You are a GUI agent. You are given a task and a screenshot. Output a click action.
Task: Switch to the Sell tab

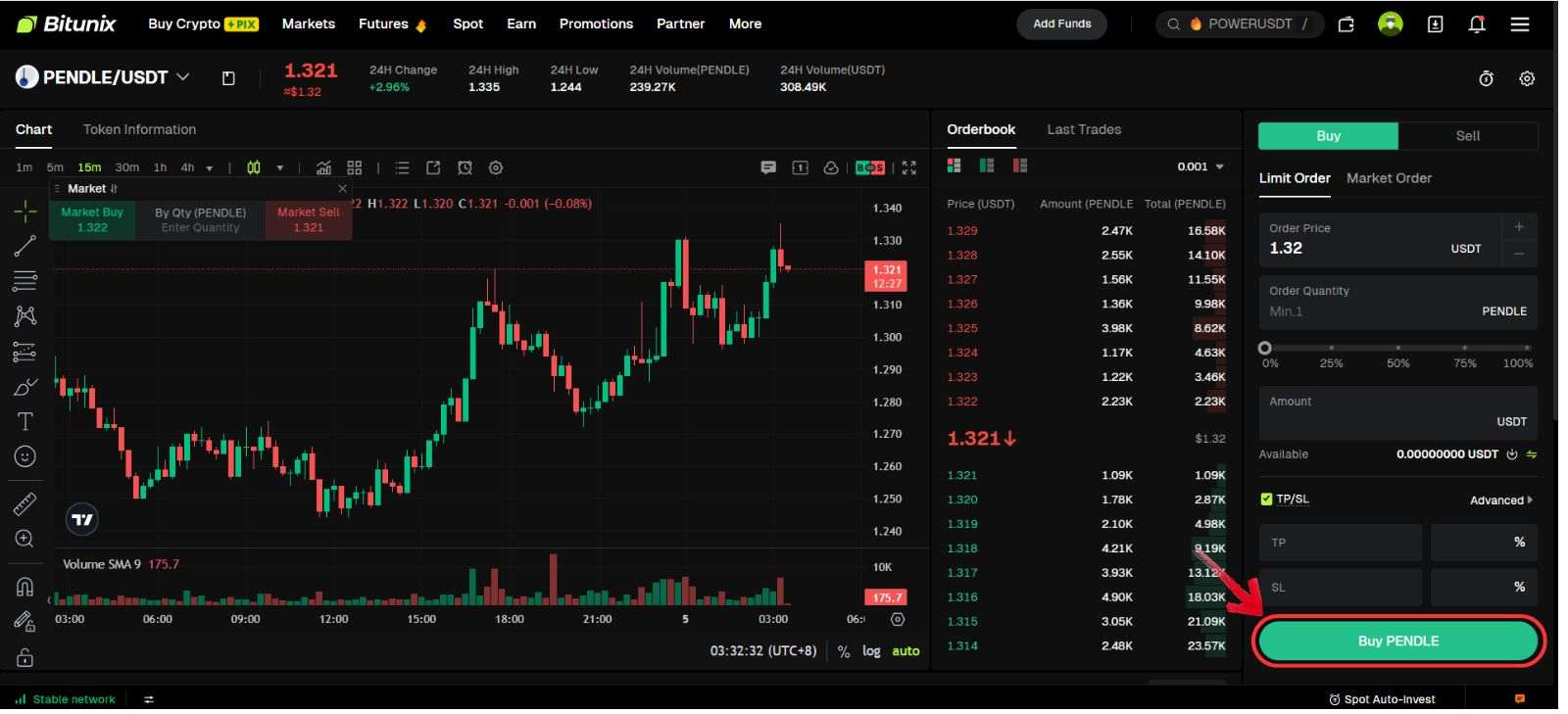pos(1467,136)
